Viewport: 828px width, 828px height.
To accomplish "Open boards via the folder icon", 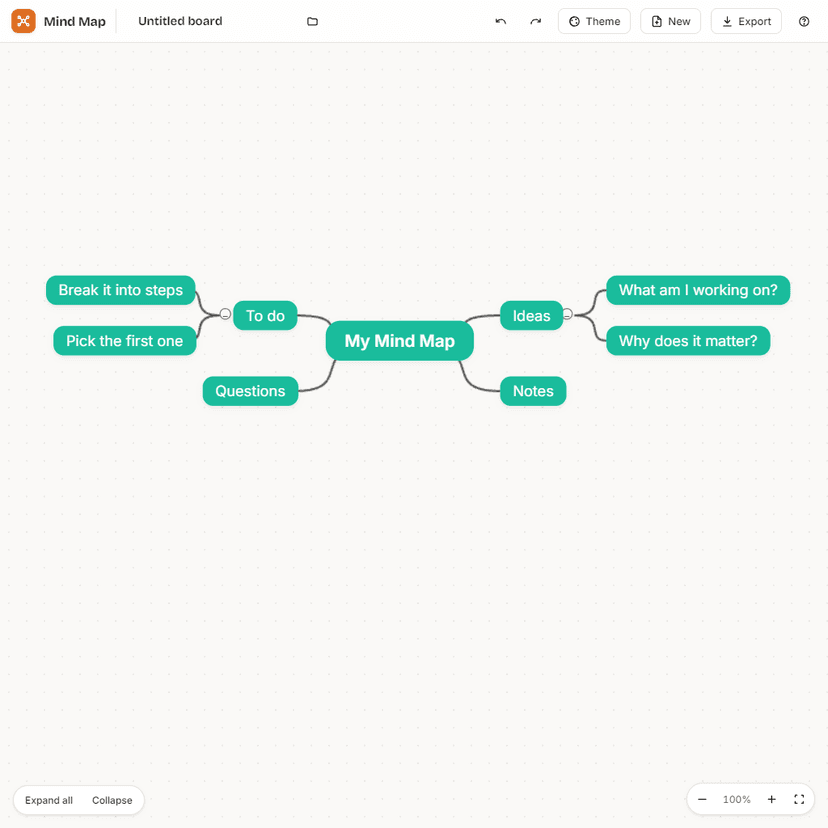I will point(312,21).
